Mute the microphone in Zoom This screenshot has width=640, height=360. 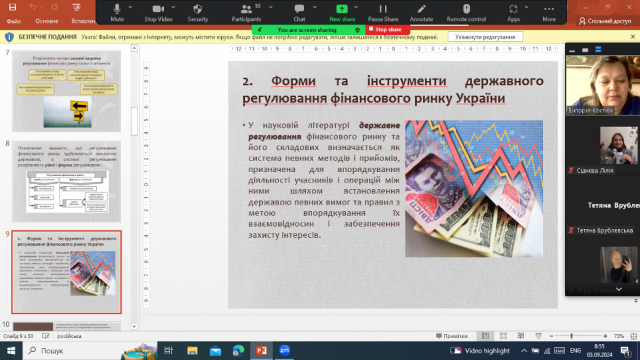pos(117,13)
